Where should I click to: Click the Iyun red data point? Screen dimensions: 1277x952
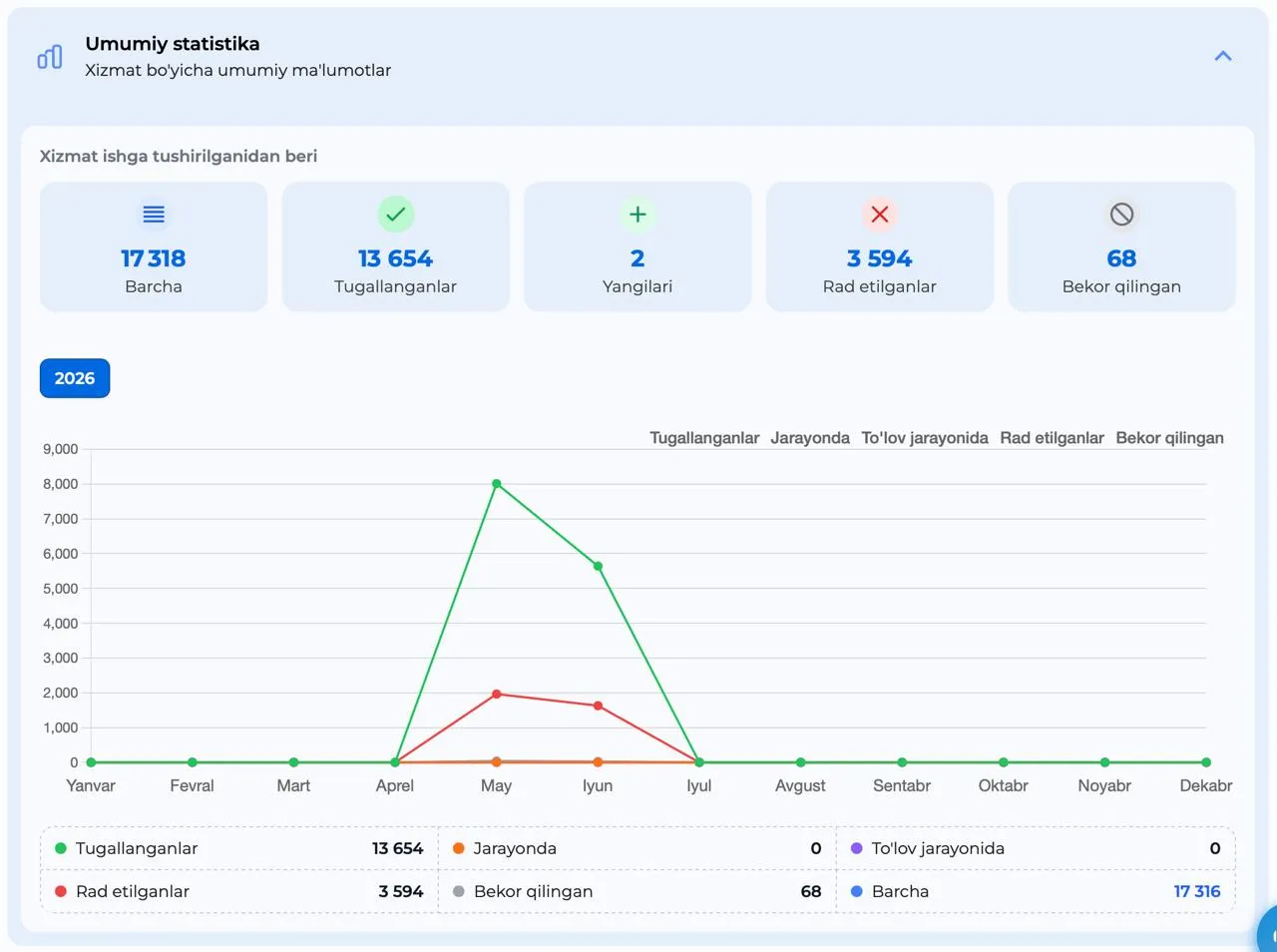pos(598,706)
